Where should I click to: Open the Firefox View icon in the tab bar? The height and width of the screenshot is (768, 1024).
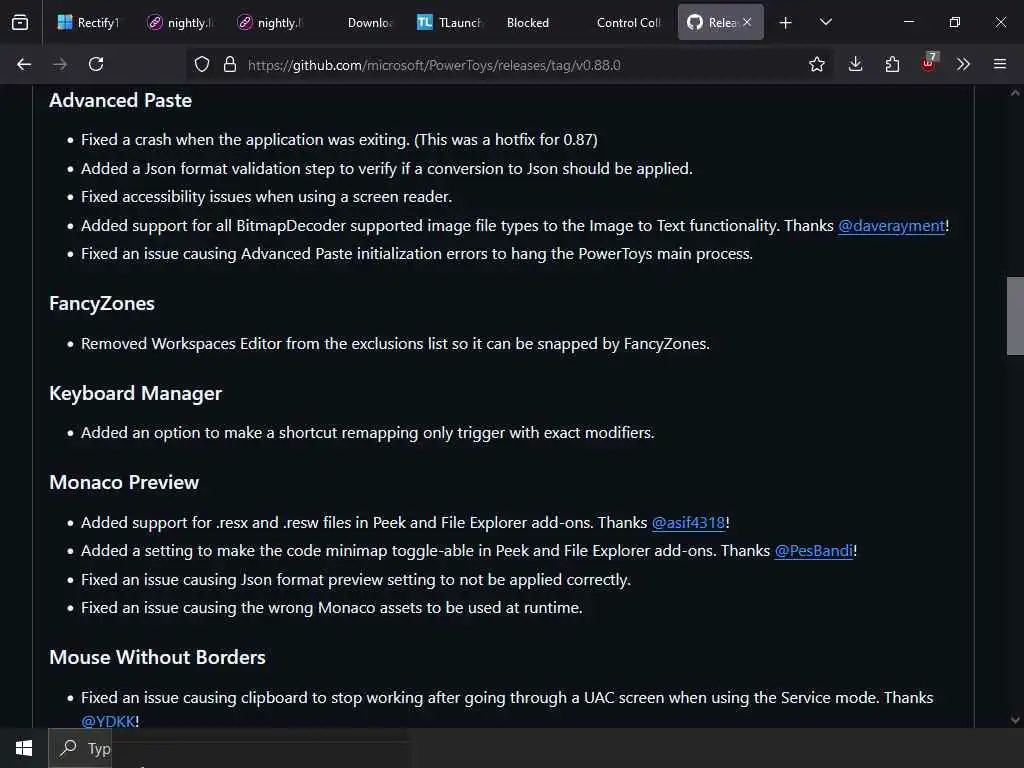coord(20,22)
